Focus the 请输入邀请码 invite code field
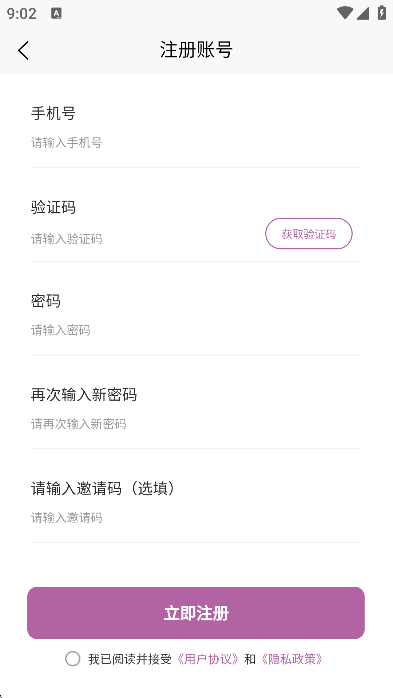 pos(195,518)
